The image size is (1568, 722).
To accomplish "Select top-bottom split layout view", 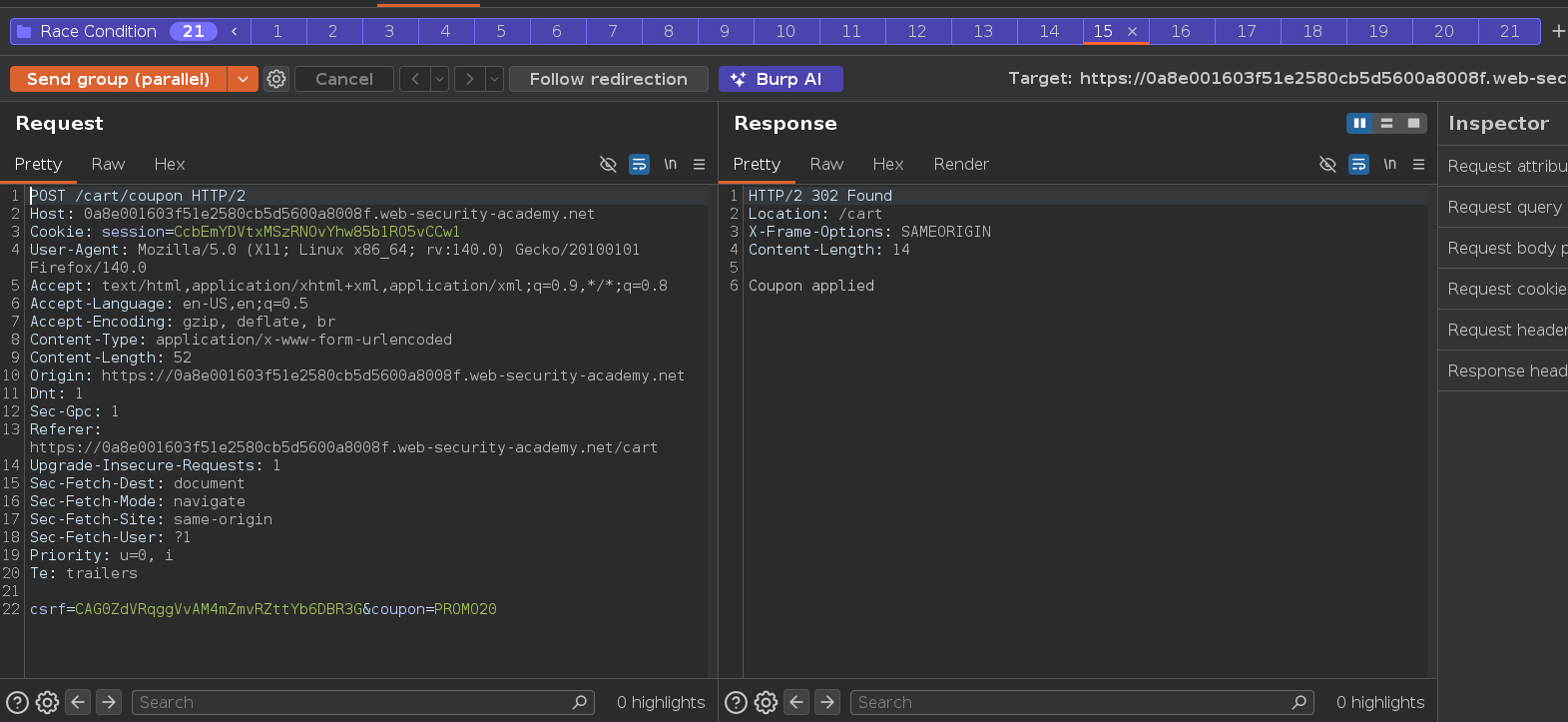I will (x=1386, y=123).
